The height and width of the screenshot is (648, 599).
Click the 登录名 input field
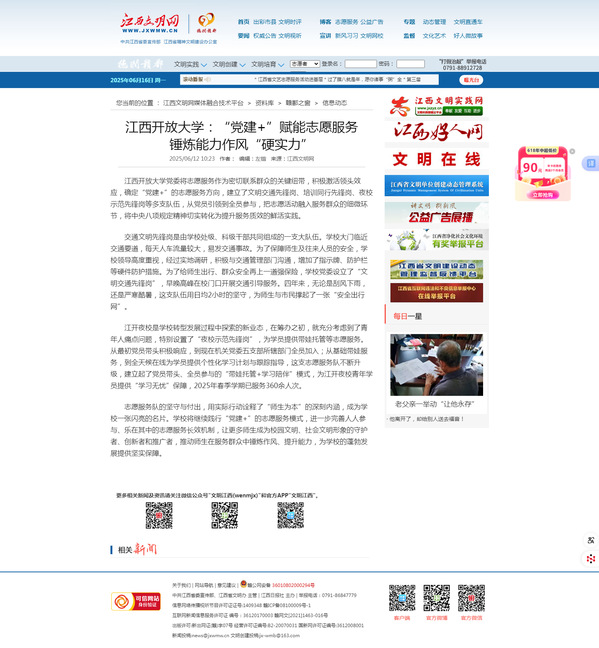point(360,64)
